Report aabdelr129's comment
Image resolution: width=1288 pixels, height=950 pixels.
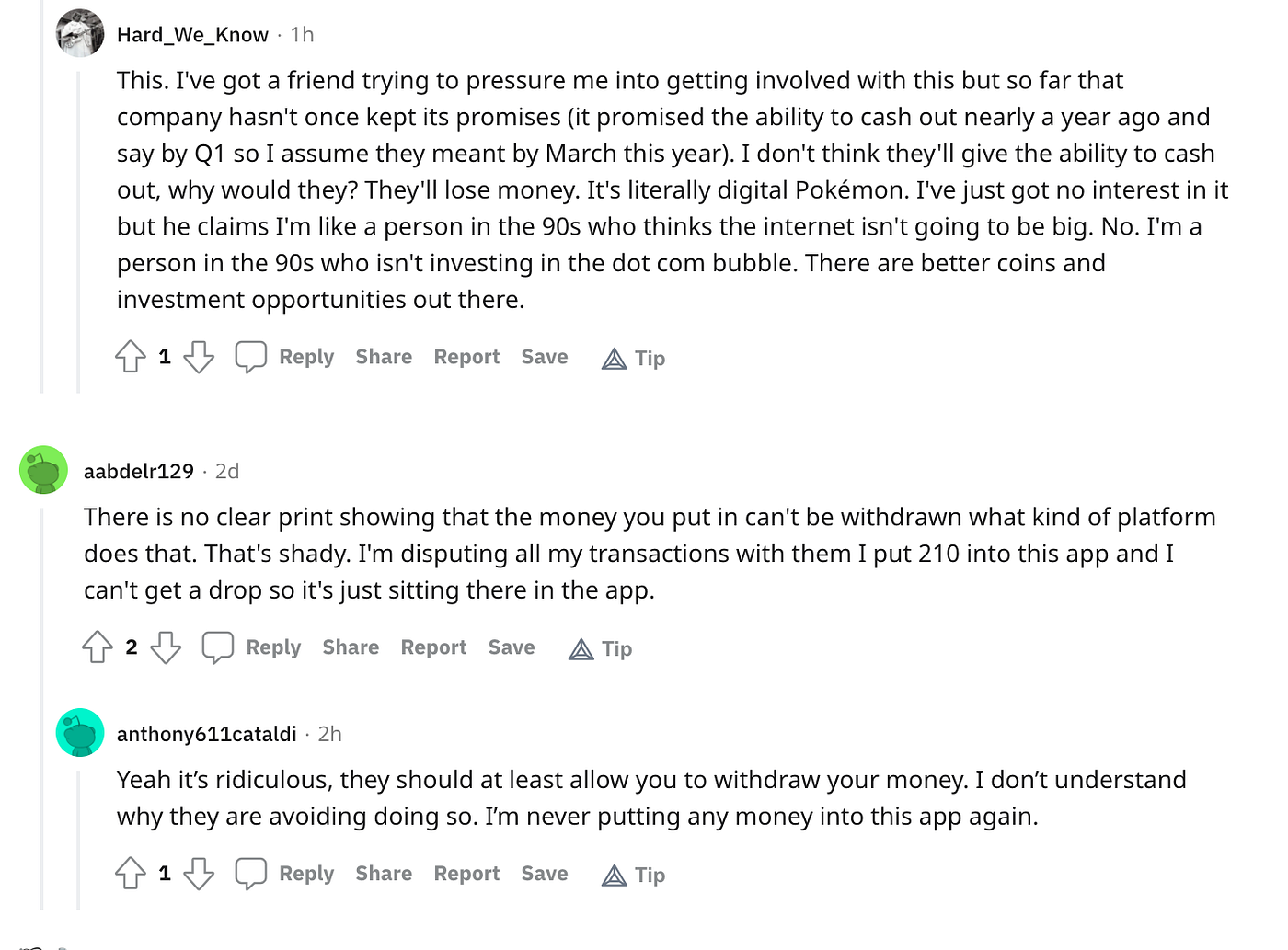click(433, 647)
